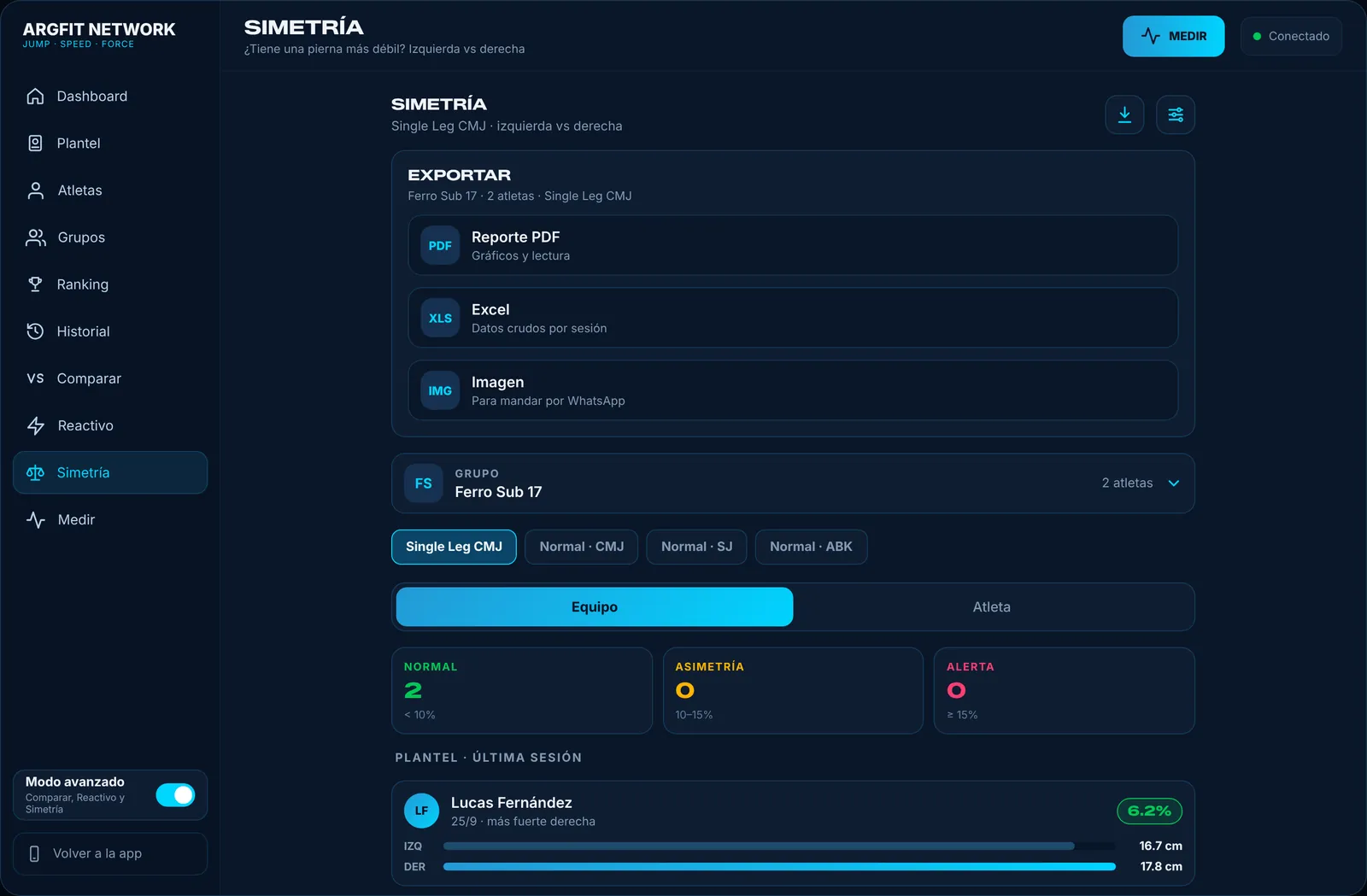Select the Single Leg CMJ tab
Viewport: 1367px width, 896px height.
pos(454,547)
